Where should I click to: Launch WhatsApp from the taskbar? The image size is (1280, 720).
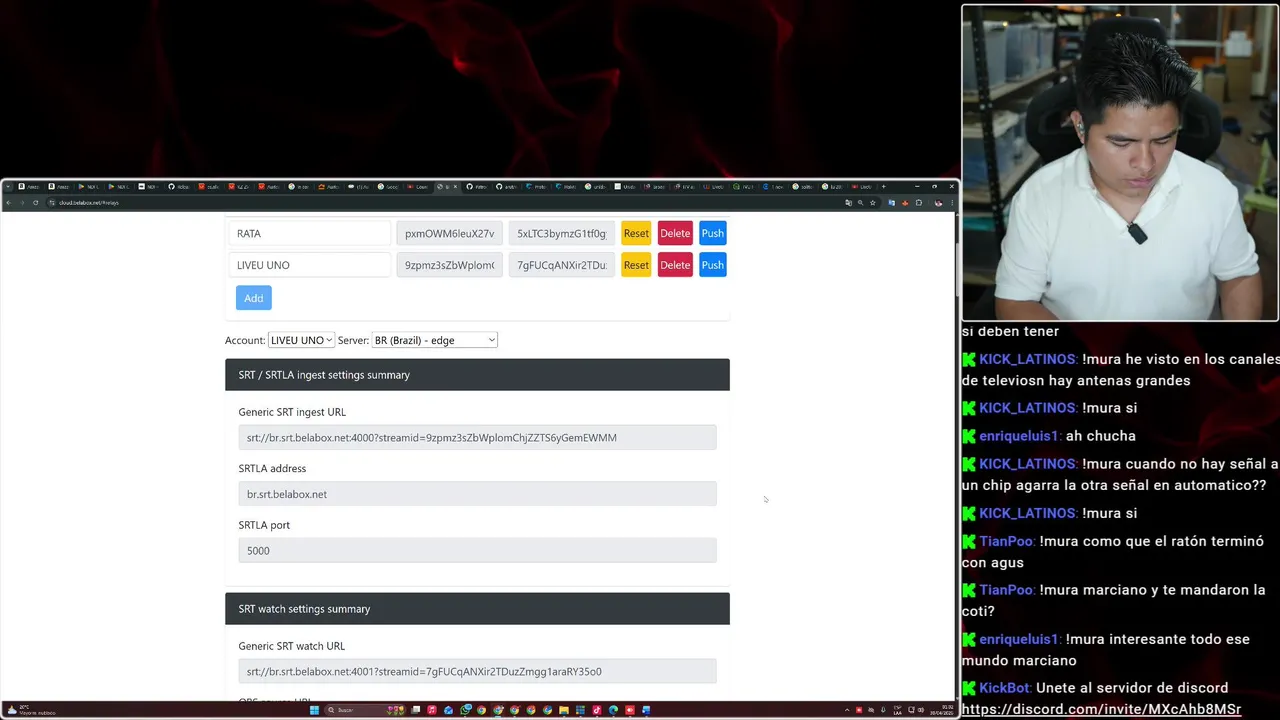pyautogui.click(x=465, y=710)
